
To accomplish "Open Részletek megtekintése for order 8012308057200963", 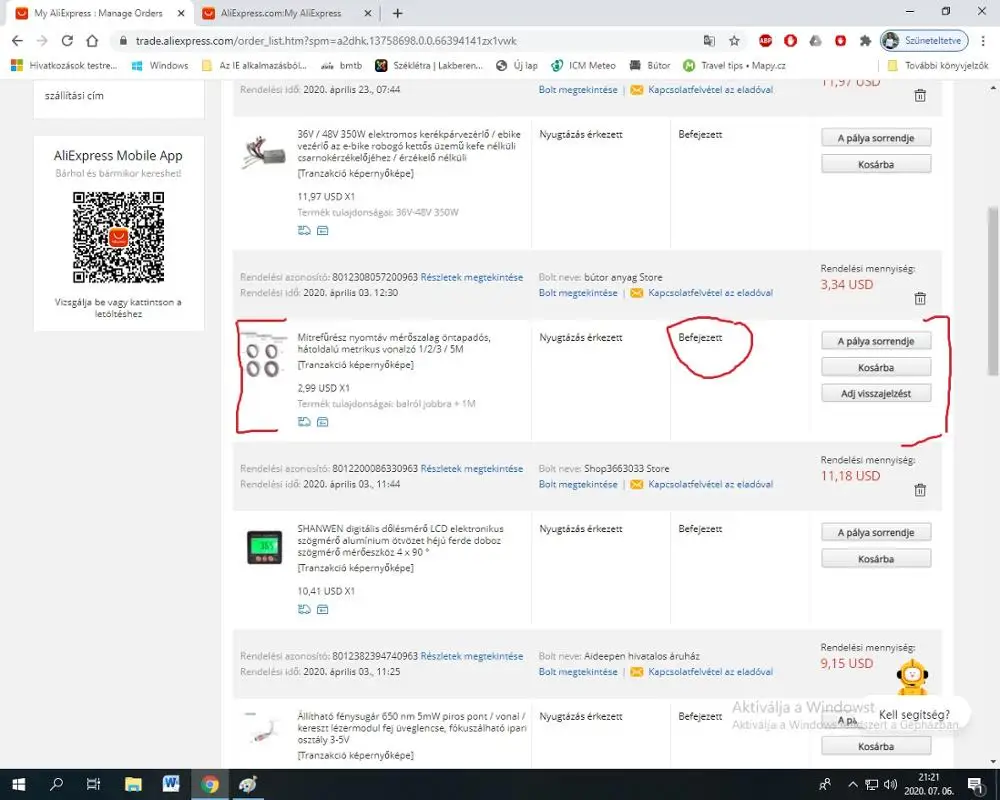I will 471,278.
